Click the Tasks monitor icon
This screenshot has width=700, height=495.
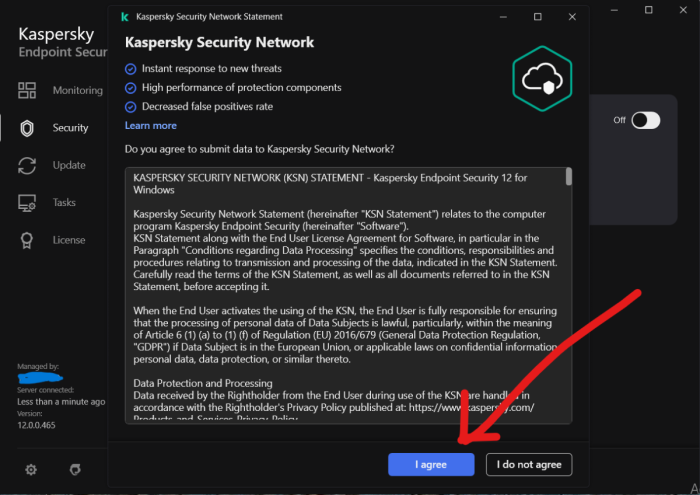tap(27, 203)
